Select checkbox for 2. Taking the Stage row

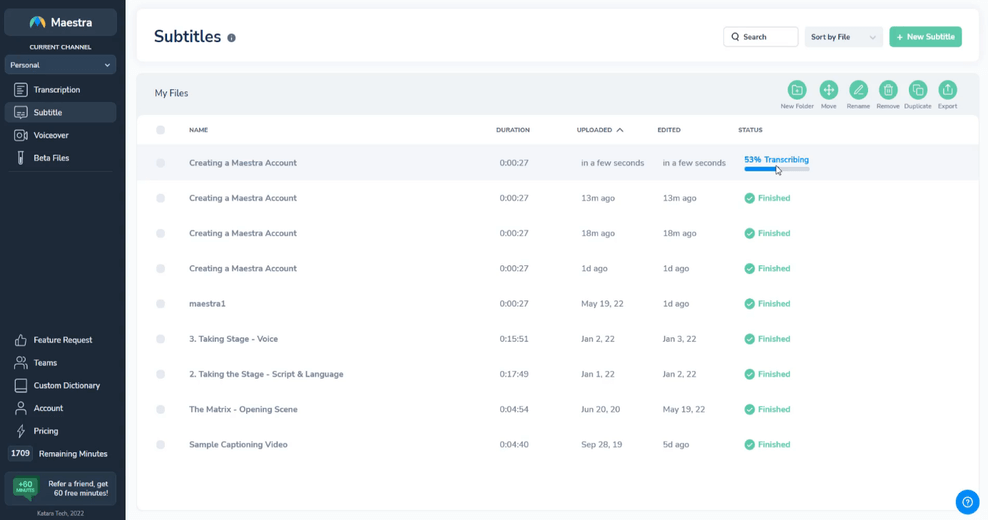[161, 374]
